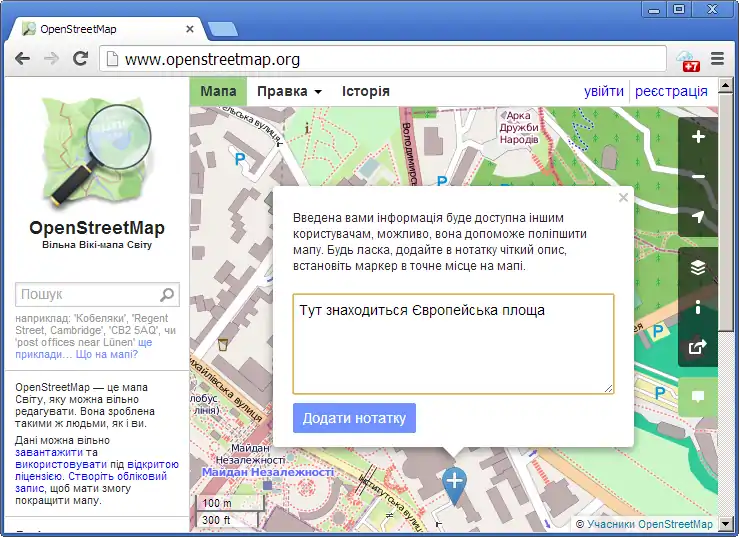
Task: Toggle the add note speech bubble icon
Action: click(698, 396)
